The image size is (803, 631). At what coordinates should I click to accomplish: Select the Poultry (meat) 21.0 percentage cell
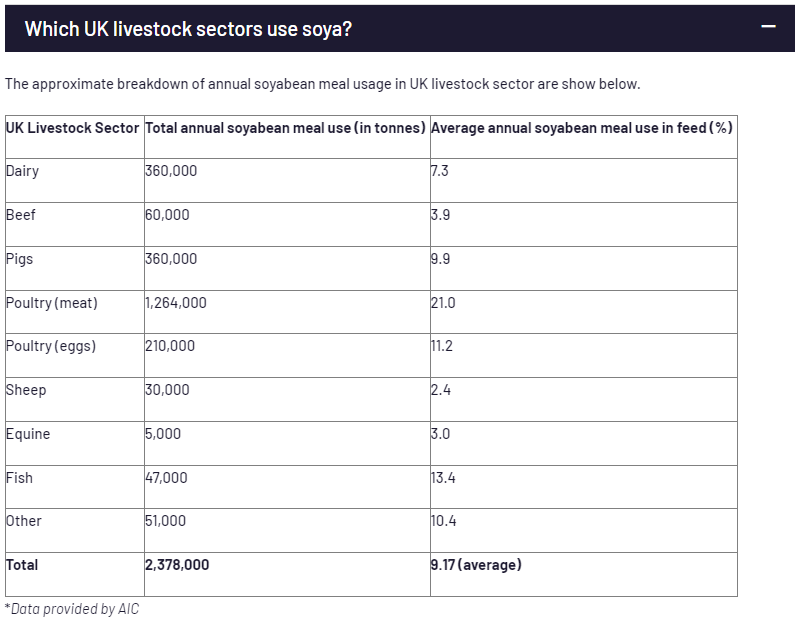pos(443,302)
